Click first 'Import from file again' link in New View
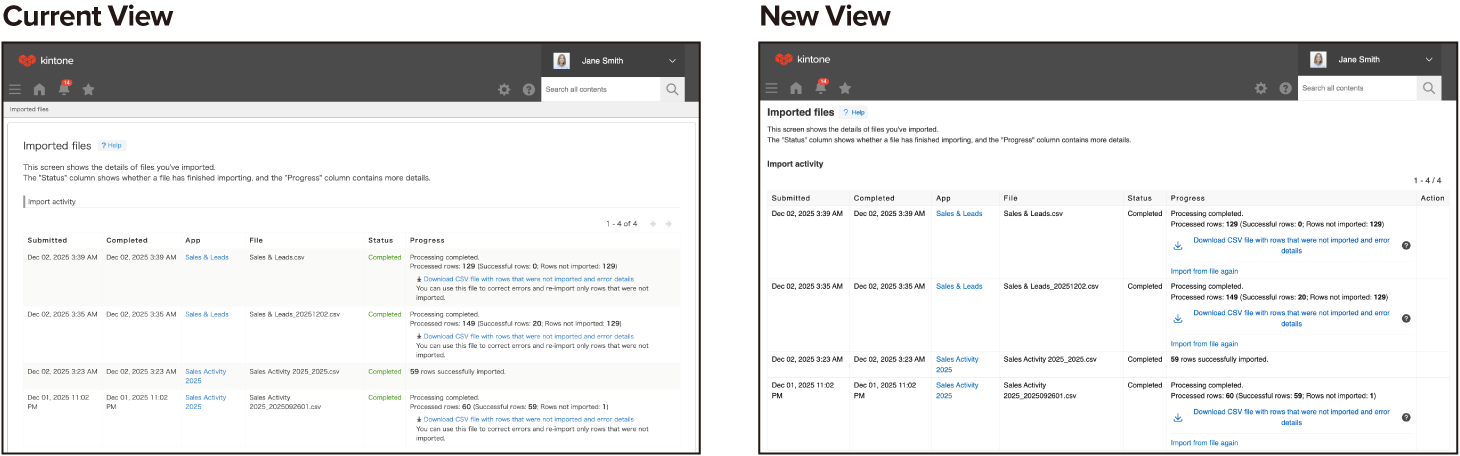The width and height of the screenshot is (1460, 456). pyautogui.click(x=1204, y=271)
